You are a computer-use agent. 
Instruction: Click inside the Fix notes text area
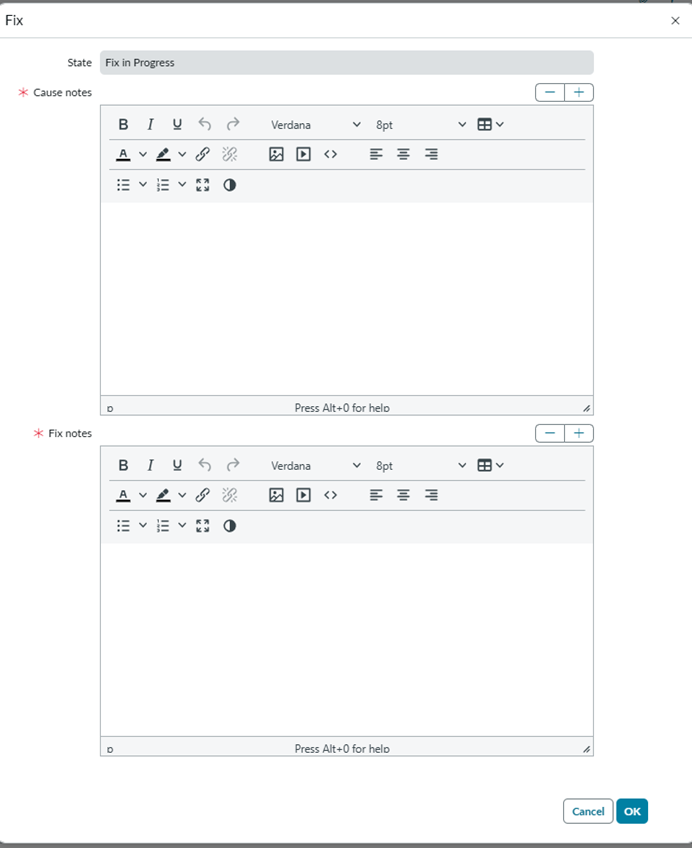tap(347, 639)
